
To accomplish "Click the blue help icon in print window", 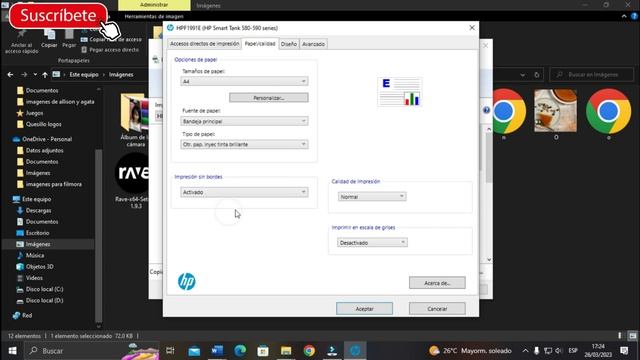I will tap(486, 110).
